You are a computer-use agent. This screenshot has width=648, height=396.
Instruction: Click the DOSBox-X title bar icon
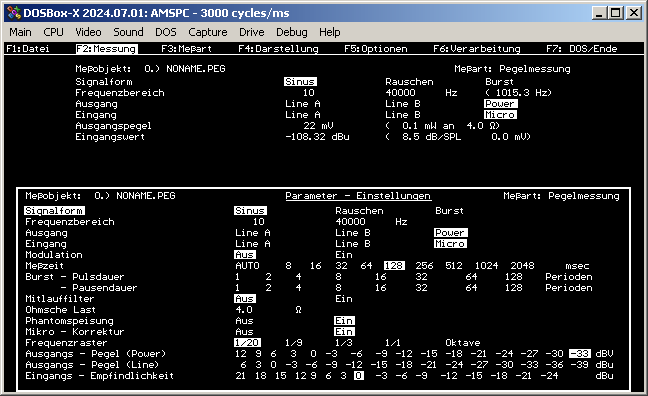[x=14, y=13]
